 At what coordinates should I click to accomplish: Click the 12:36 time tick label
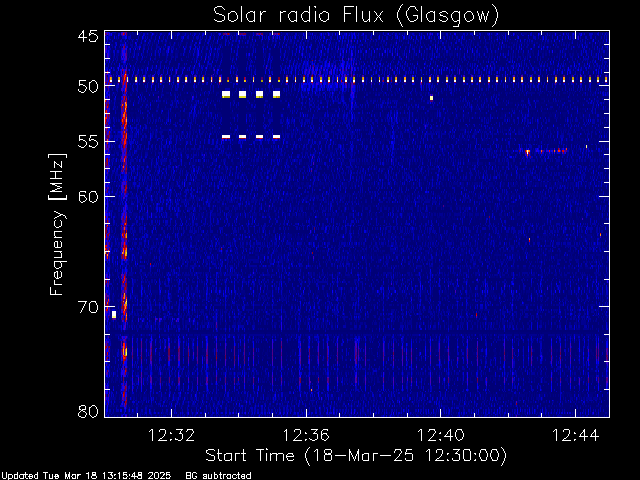pyautogui.click(x=306, y=435)
